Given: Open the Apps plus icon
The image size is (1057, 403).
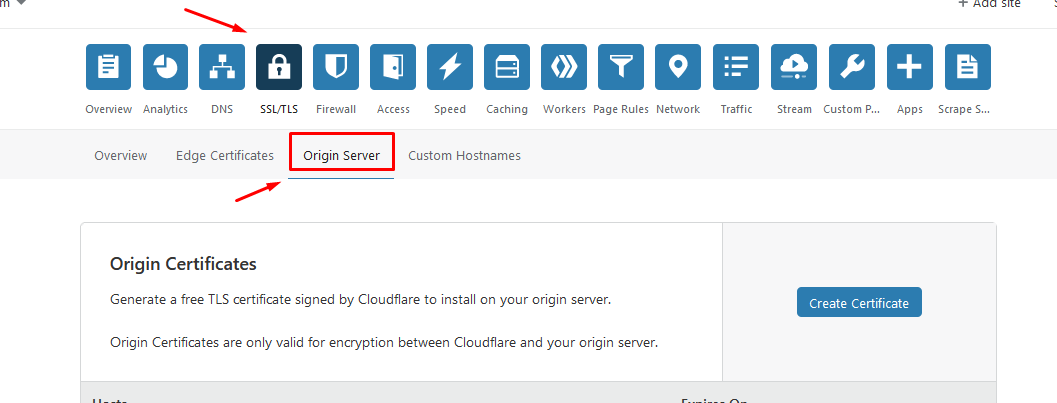Looking at the screenshot, I should (x=910, y=67).
